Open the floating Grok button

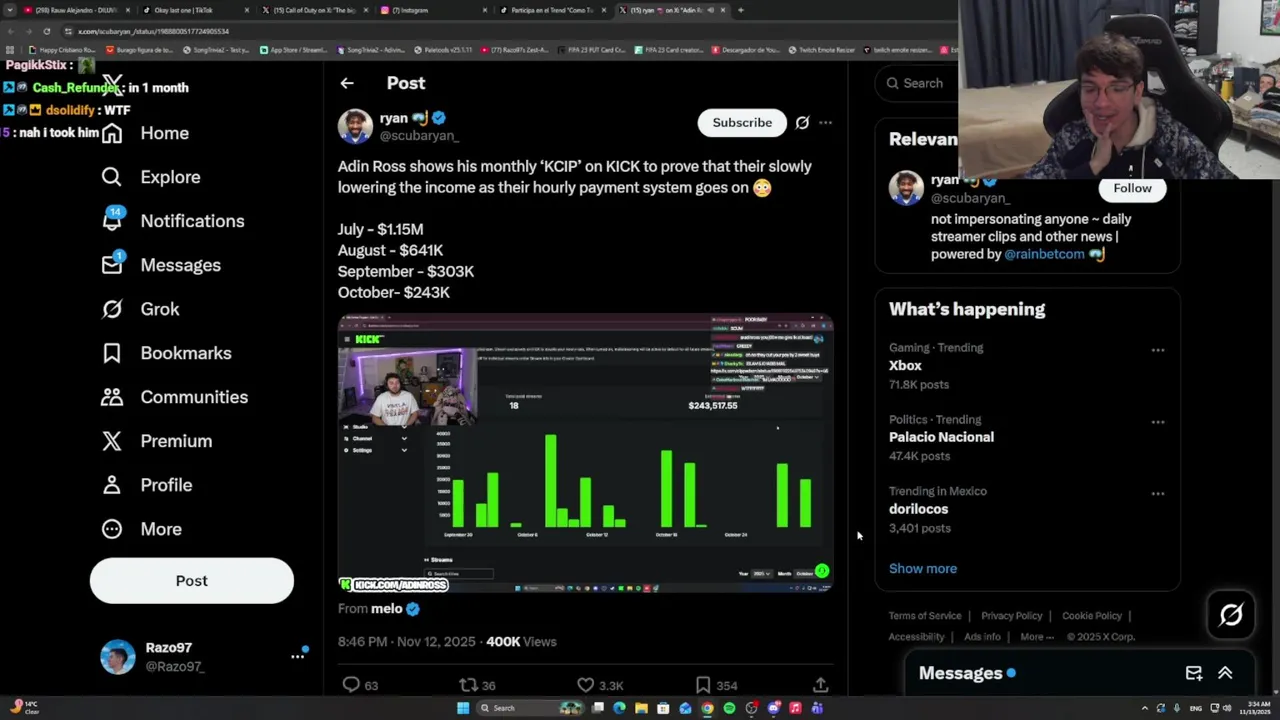point(1231,615)
